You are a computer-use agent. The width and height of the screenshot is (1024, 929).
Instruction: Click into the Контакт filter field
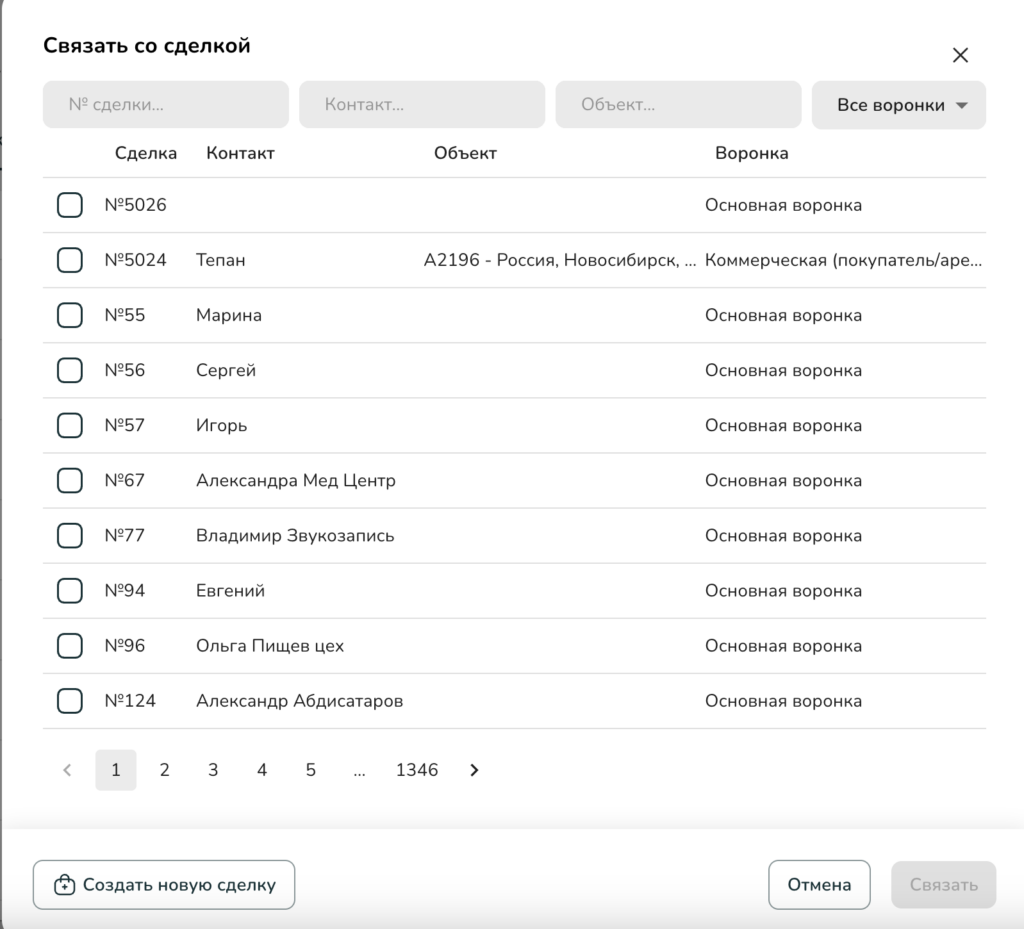tap(421, 104)
